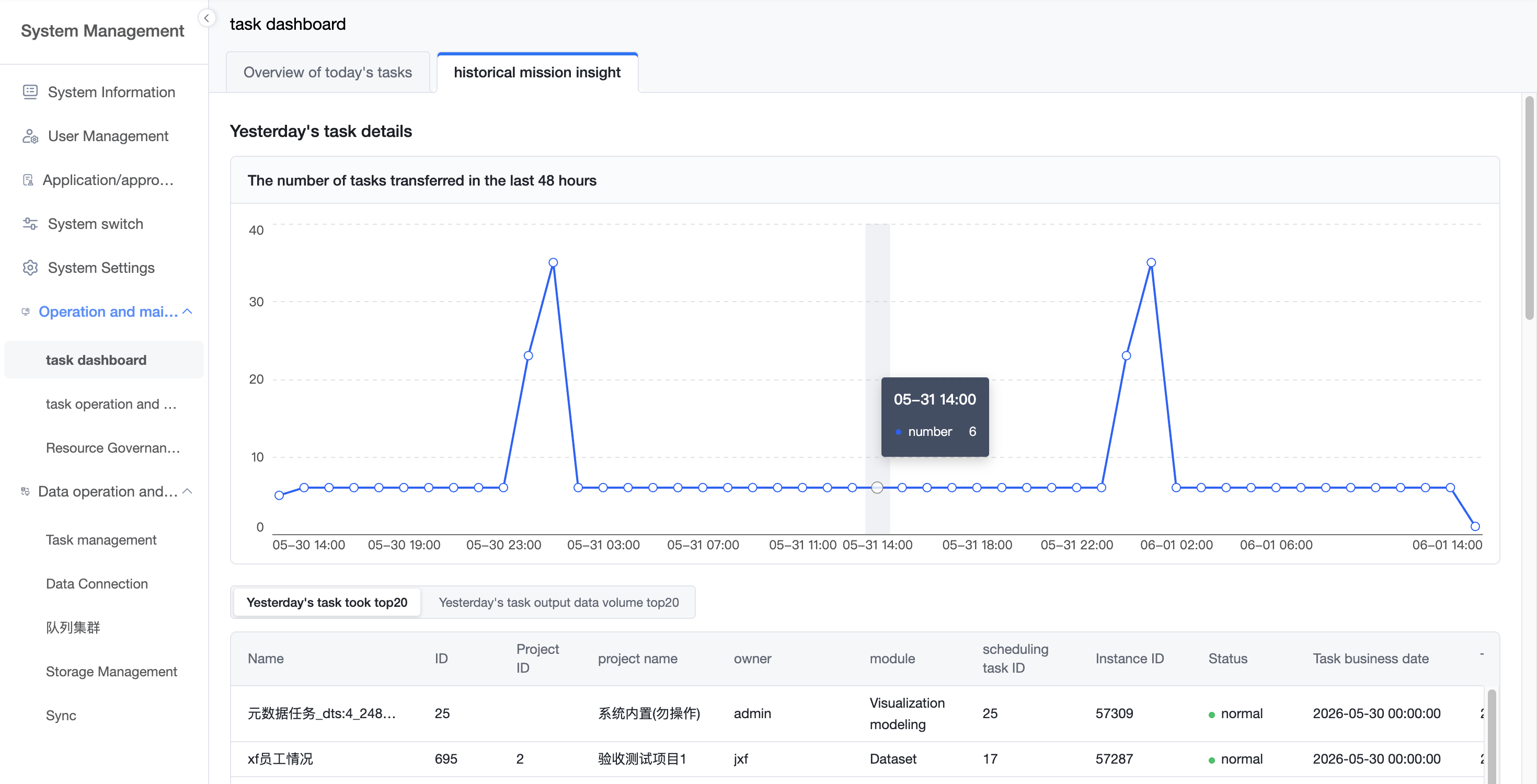Switch to Yesterday's task output data volume top20

pyautogui.click(x=558, y=602)
